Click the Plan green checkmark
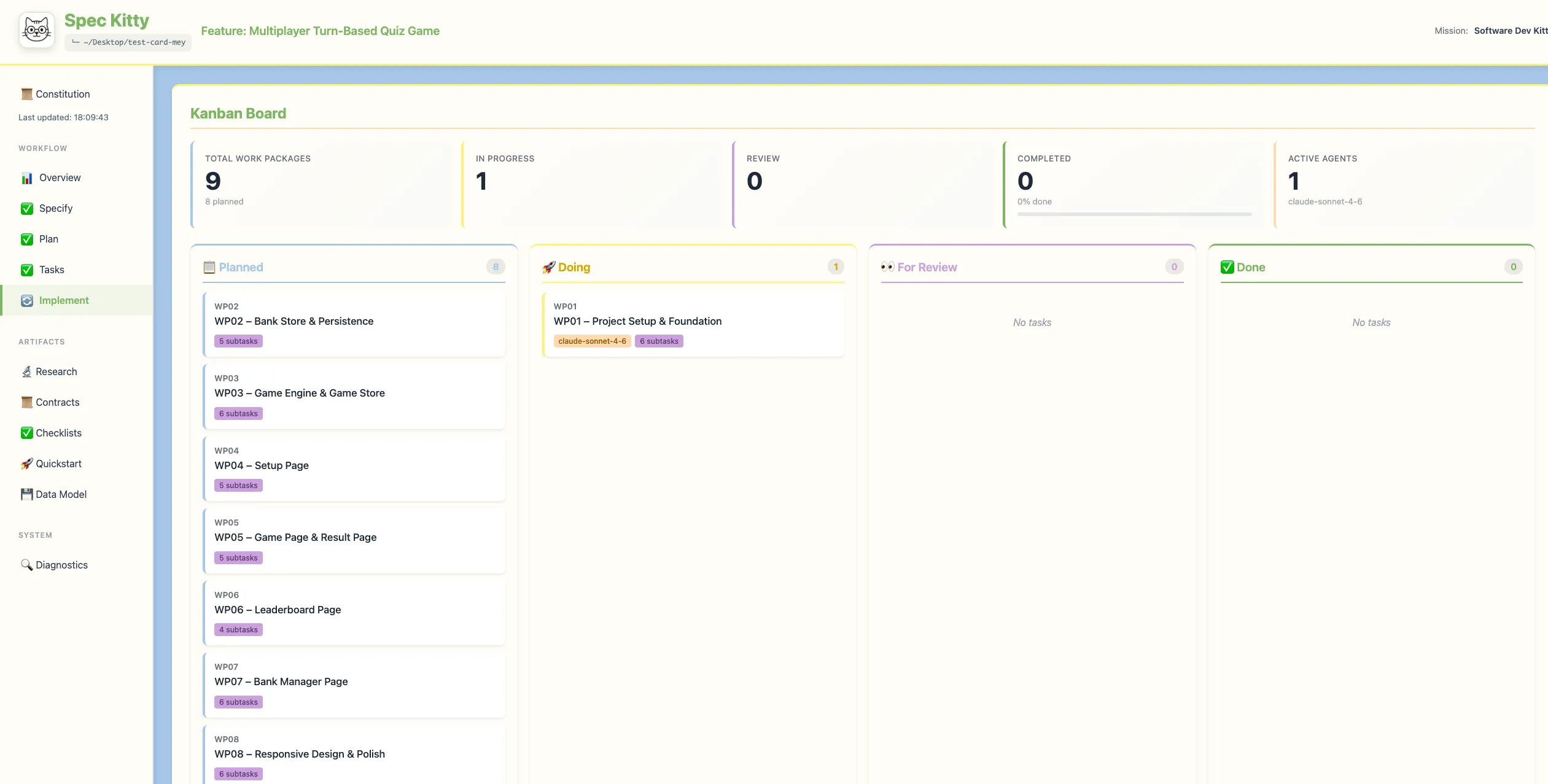This screenshot has width=1548, height=784. (27, 239)
